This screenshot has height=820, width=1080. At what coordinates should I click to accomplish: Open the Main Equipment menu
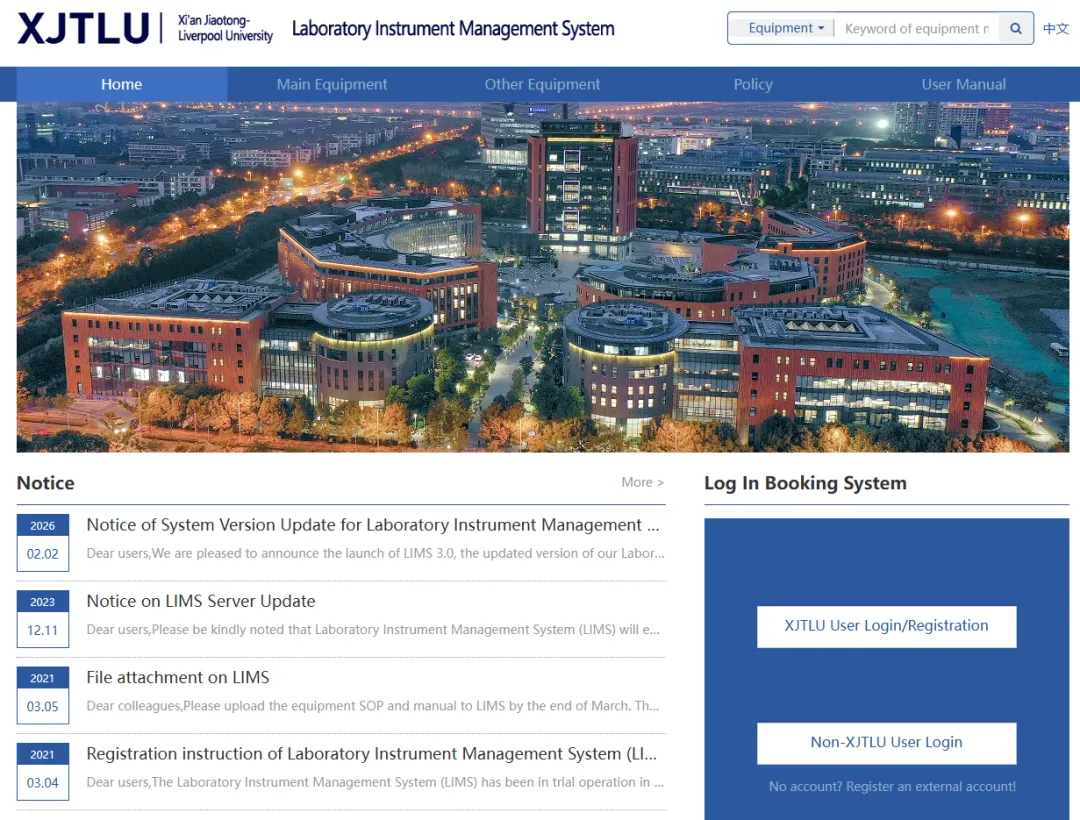[332, 85]
